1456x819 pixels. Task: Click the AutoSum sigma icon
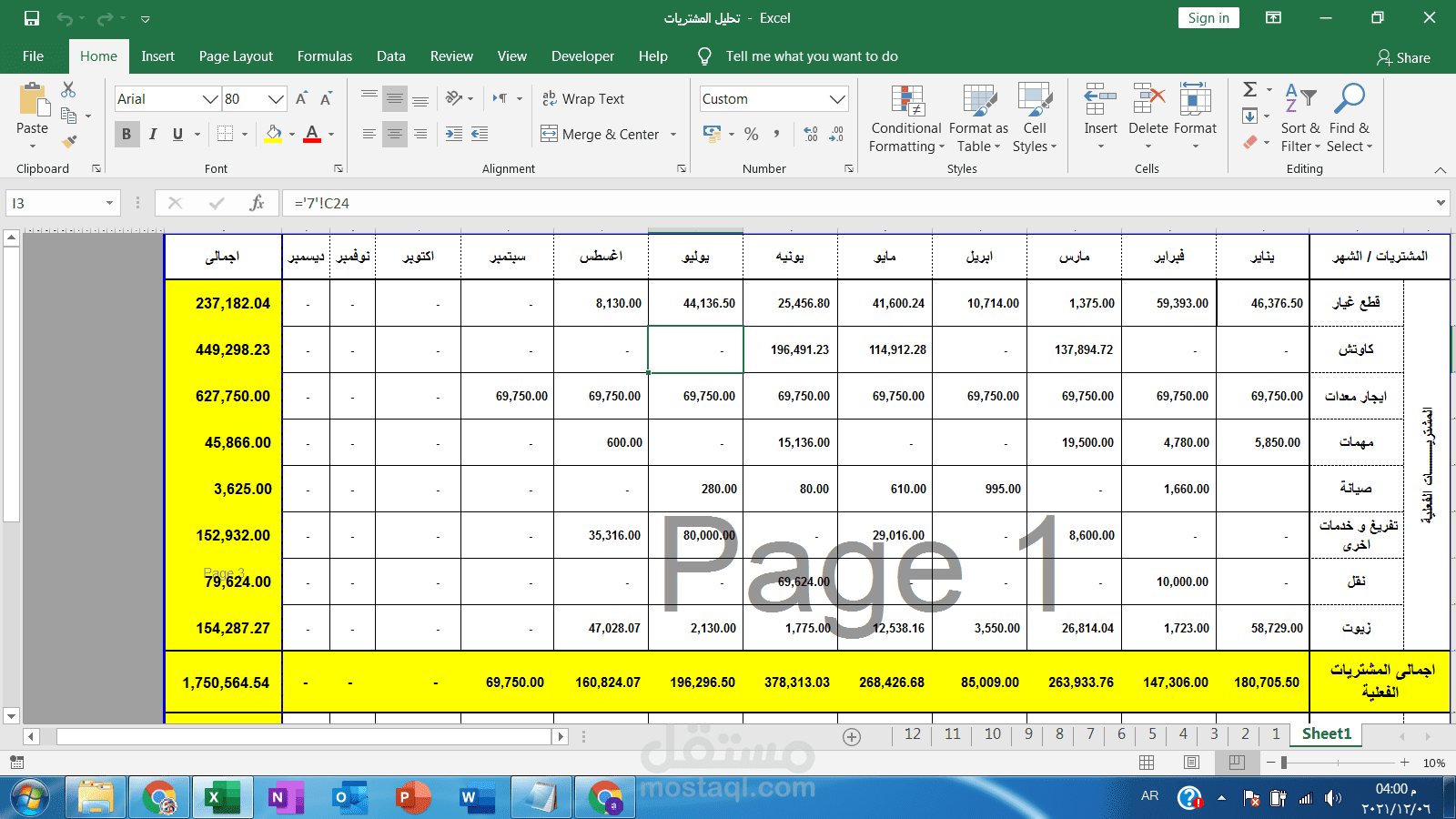1250,89
